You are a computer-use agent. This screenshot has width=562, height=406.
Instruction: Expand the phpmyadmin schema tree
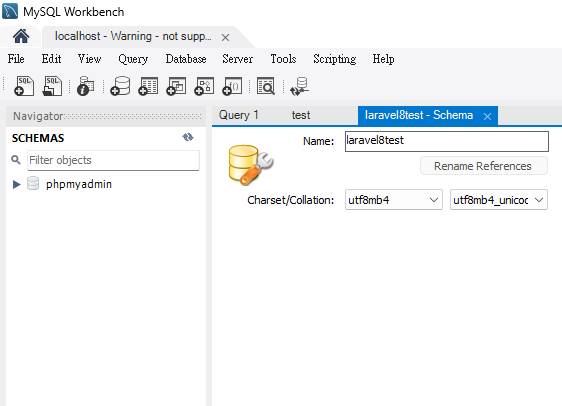tap(16, 184)
